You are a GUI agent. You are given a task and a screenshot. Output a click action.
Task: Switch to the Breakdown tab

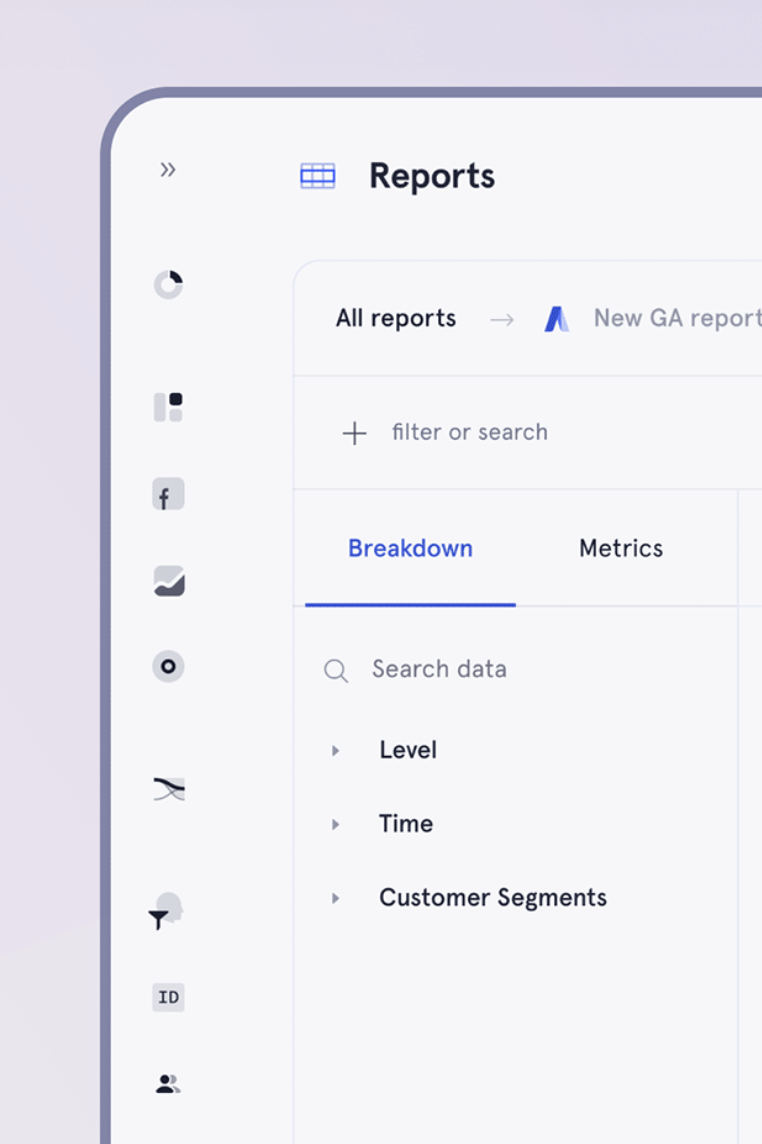point(410,548)
